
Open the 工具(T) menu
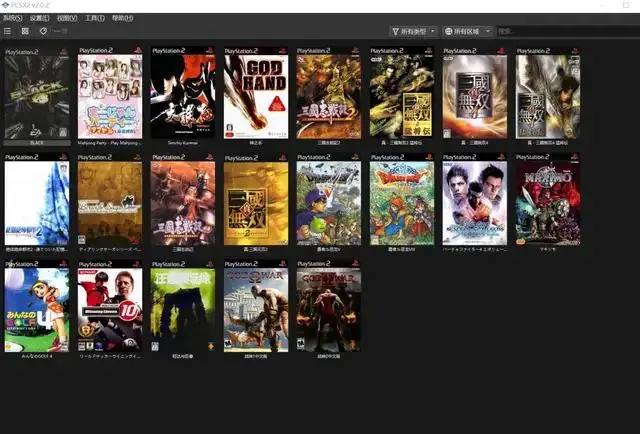tap(95, 18)
